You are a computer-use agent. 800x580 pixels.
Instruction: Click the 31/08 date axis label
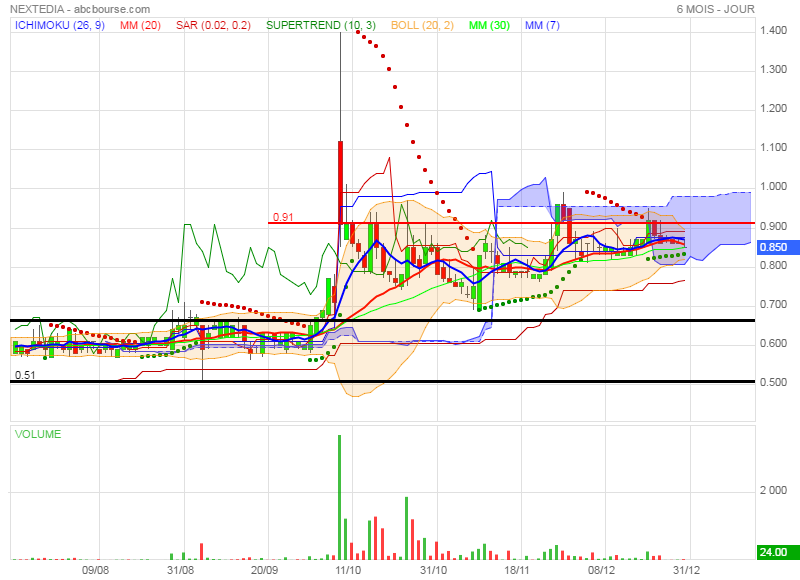click(x=180, y=570)
